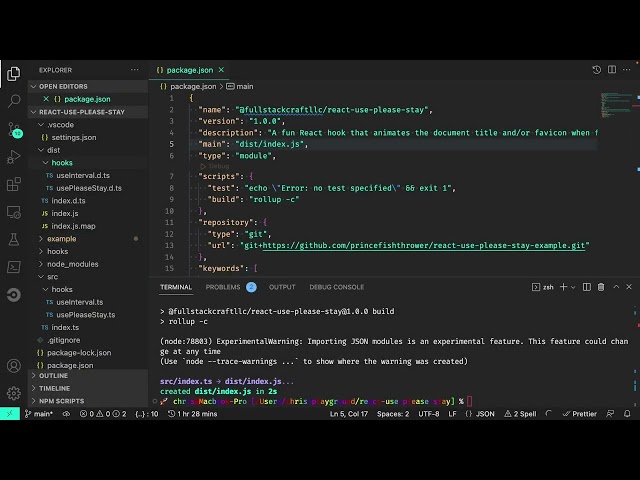Click the editor minimap
The height and width of the screenshot is (480, 640).
616,105
